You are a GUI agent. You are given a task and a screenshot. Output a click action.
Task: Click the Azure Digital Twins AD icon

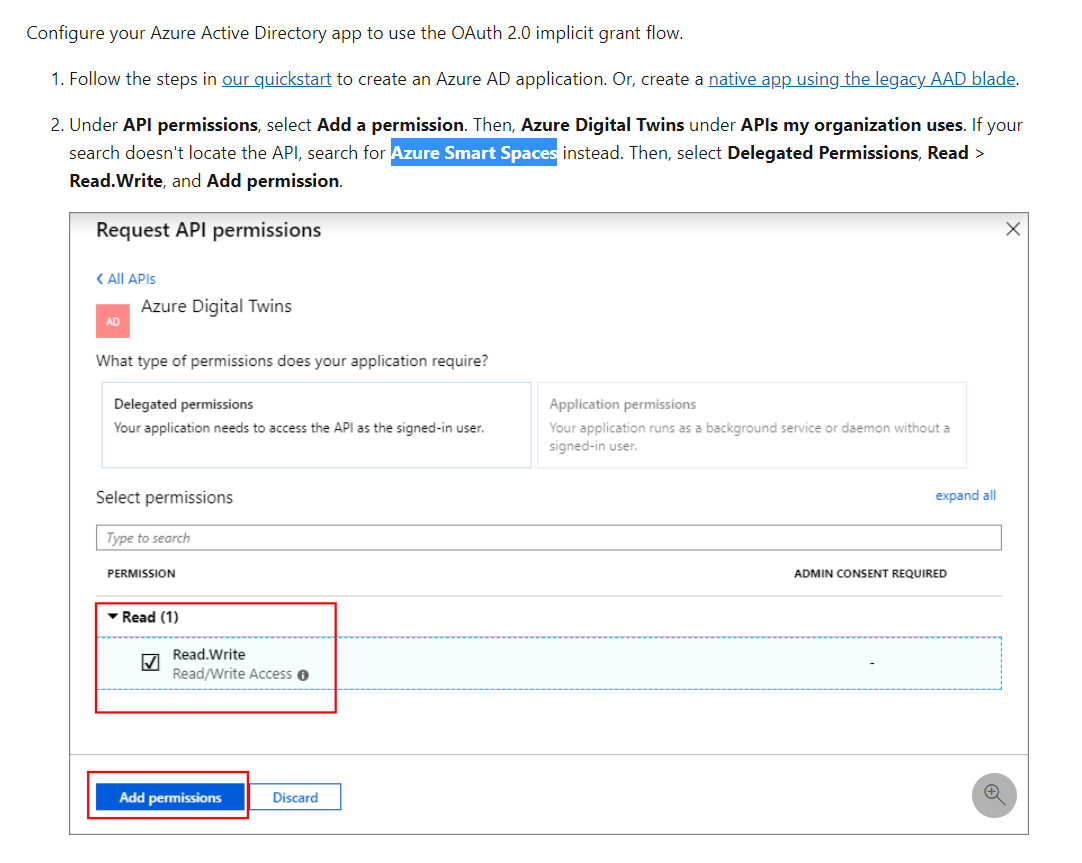coord(112,321)
